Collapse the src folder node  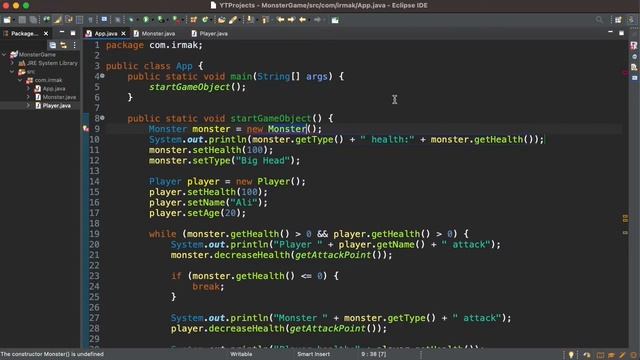pyautogui.click(x=12, y=71)
